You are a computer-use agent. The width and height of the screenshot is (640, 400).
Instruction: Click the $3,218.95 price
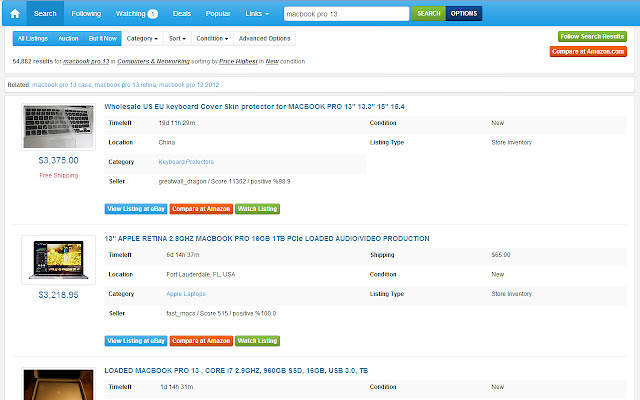pos(58,295)
